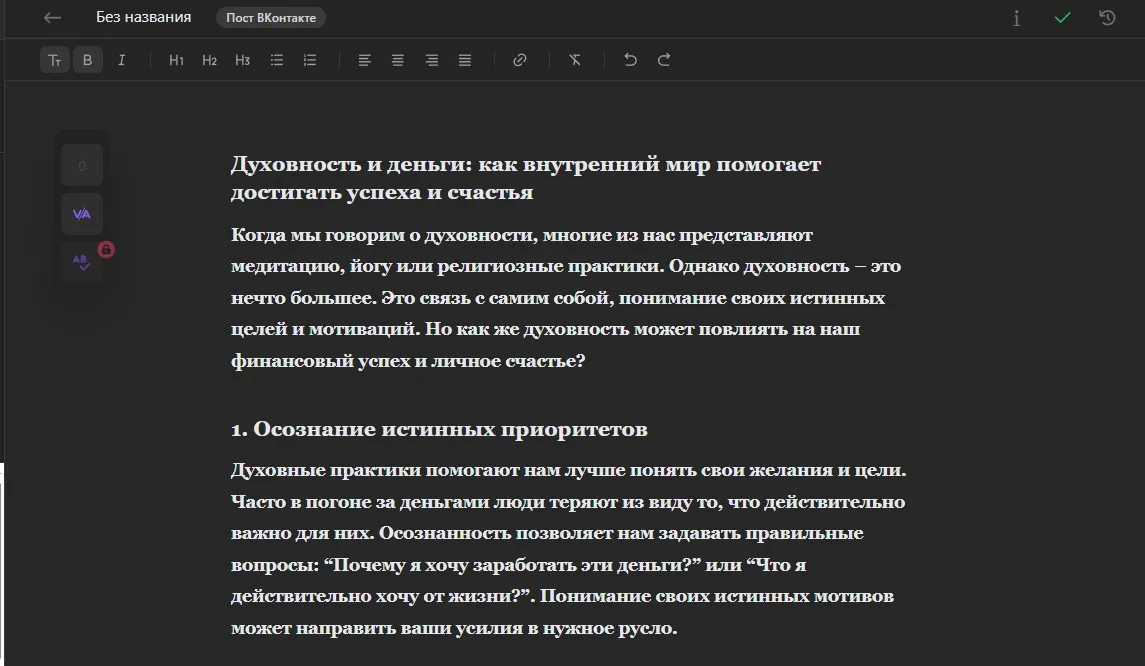1145x666 pixels.
Task: Click the counter '0' sidebar button
Action: [x=82, y=166]
